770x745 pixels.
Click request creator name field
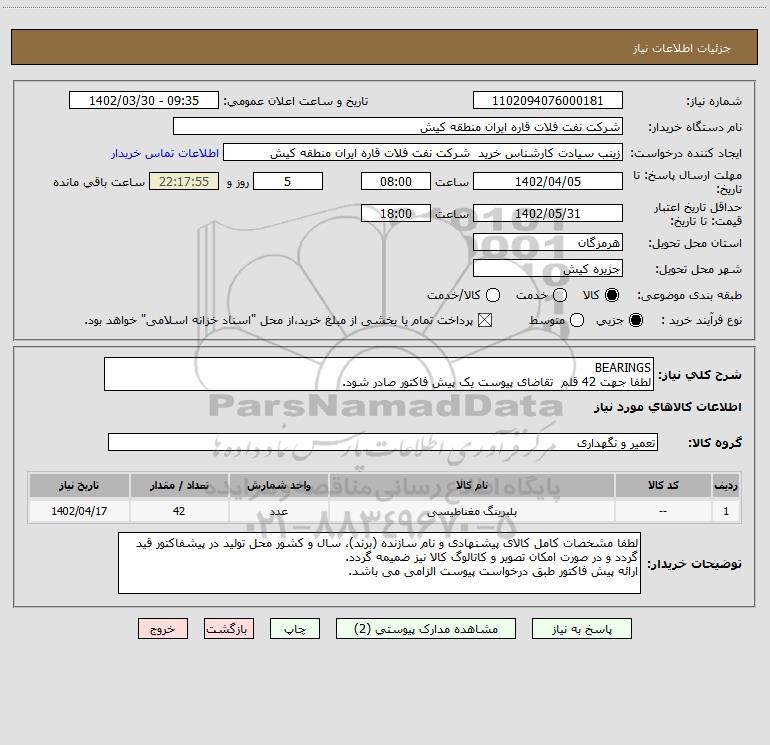[x=423, y=153]
